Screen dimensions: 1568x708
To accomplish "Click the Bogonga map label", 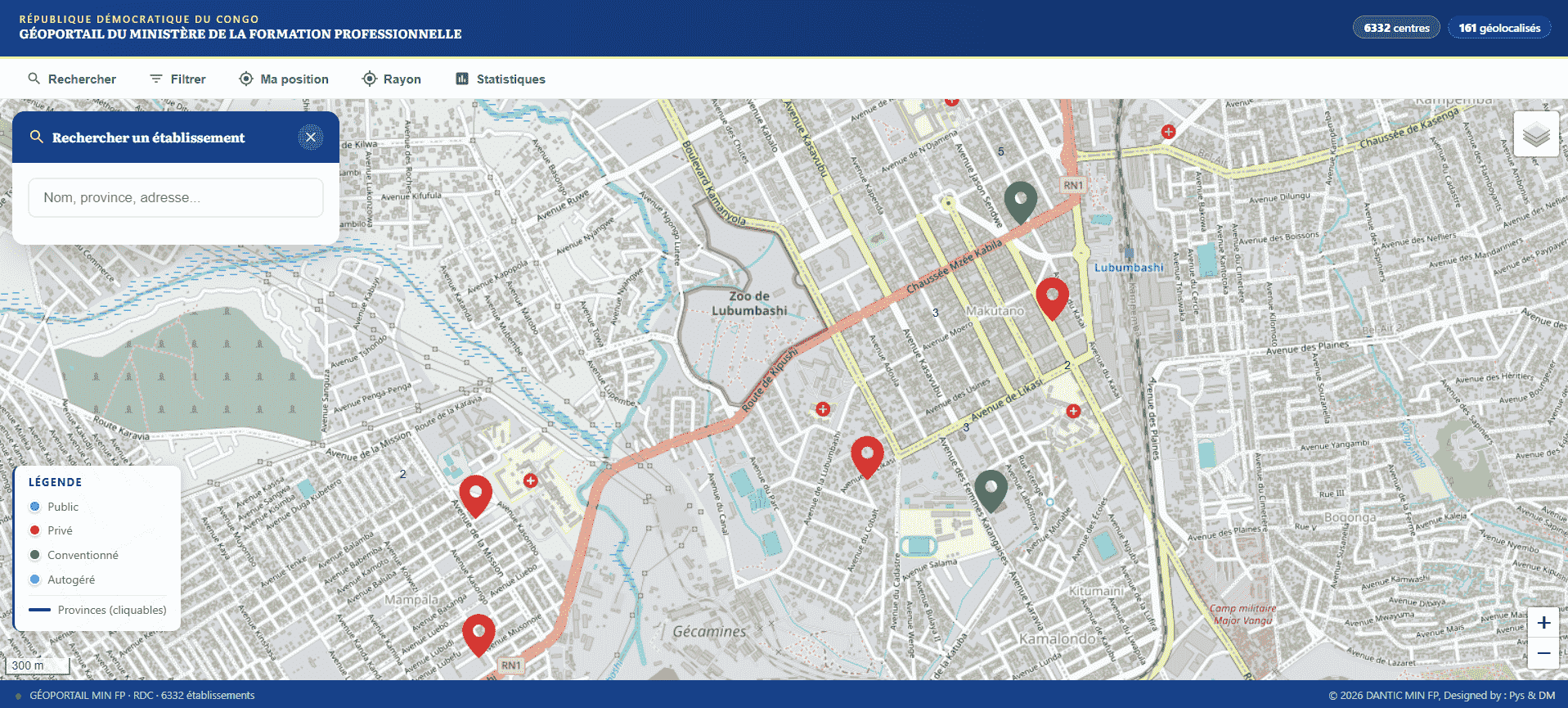I will coord(1350,517).
